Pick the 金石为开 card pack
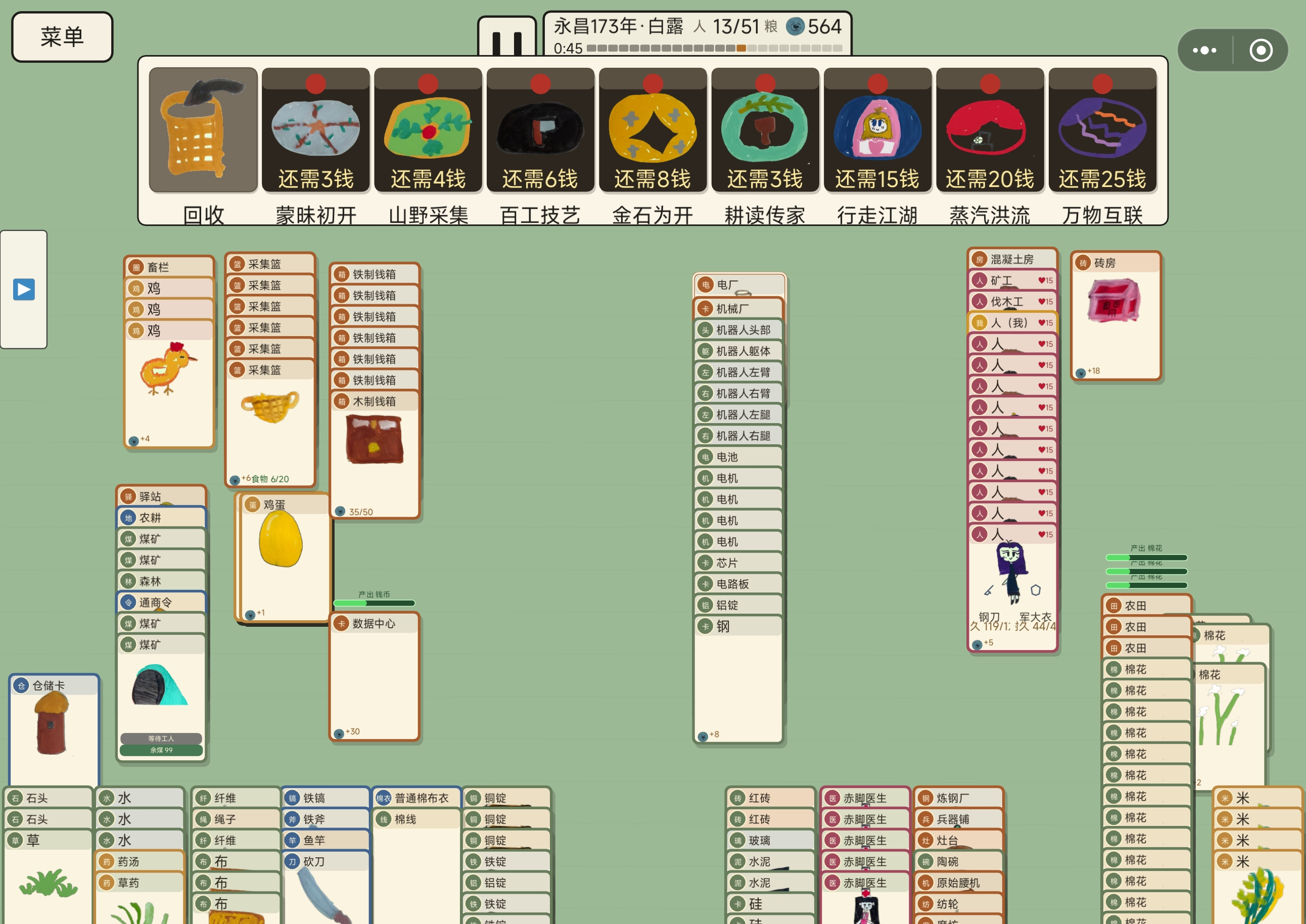 tap(653, 130)
